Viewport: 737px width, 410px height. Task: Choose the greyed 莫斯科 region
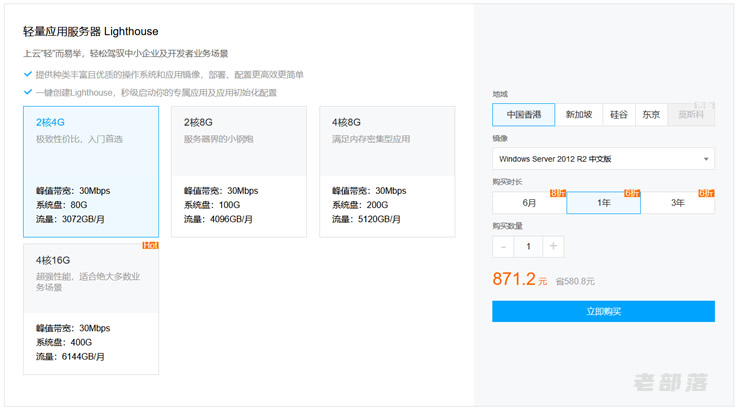691,115
